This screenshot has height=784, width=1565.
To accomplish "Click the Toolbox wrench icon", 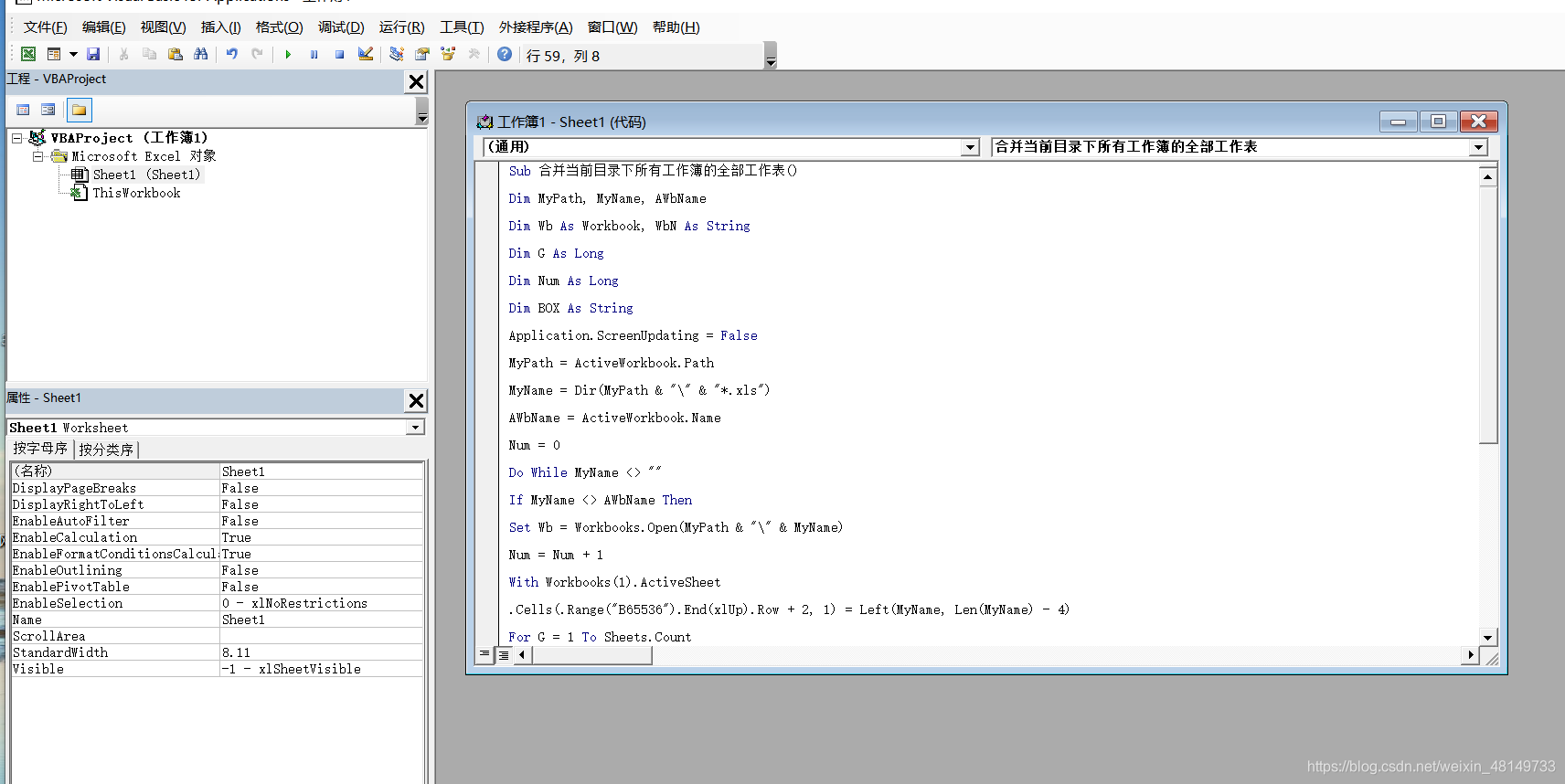I will (474, 55).
